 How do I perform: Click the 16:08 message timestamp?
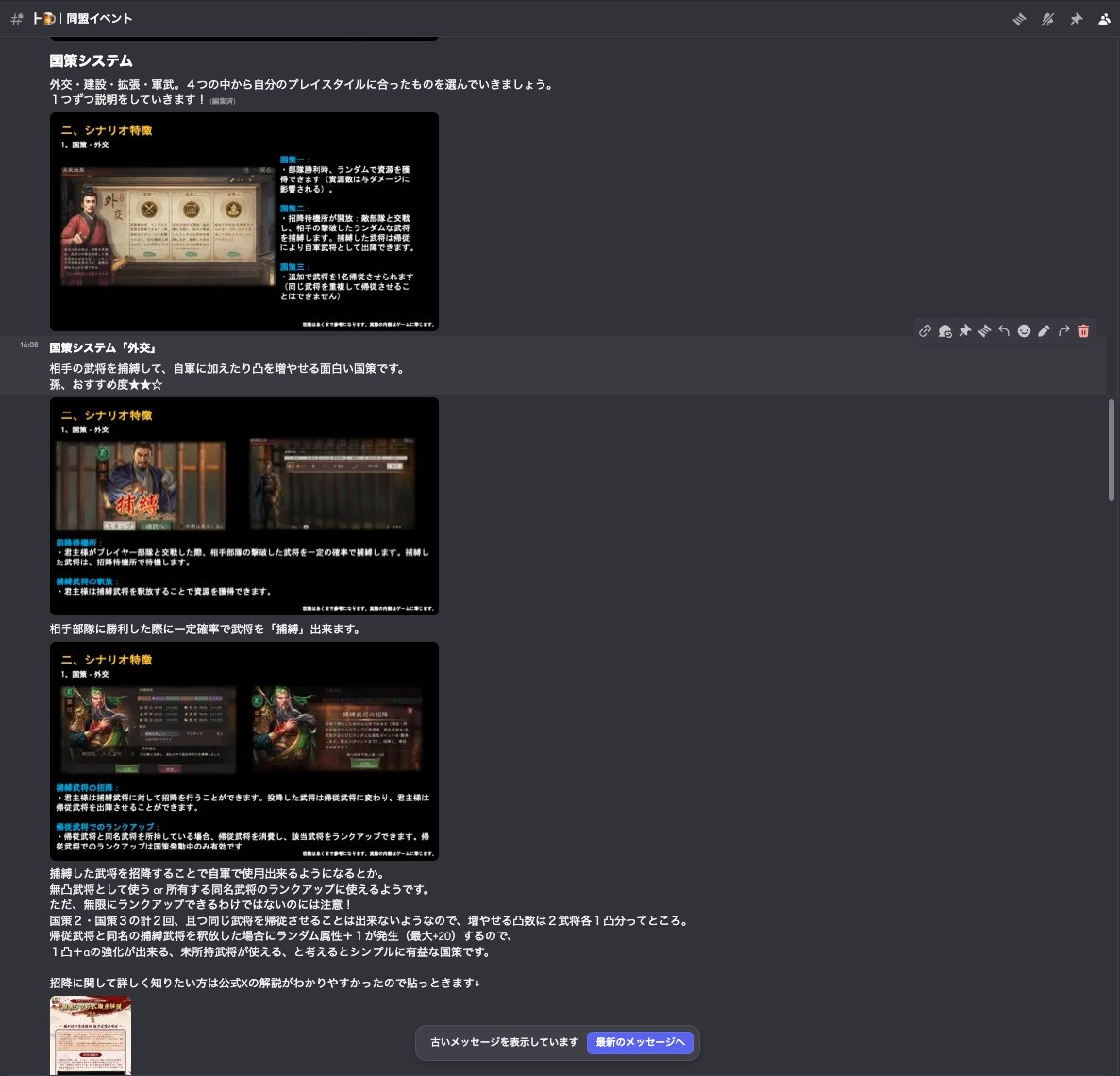pos(29,345)
